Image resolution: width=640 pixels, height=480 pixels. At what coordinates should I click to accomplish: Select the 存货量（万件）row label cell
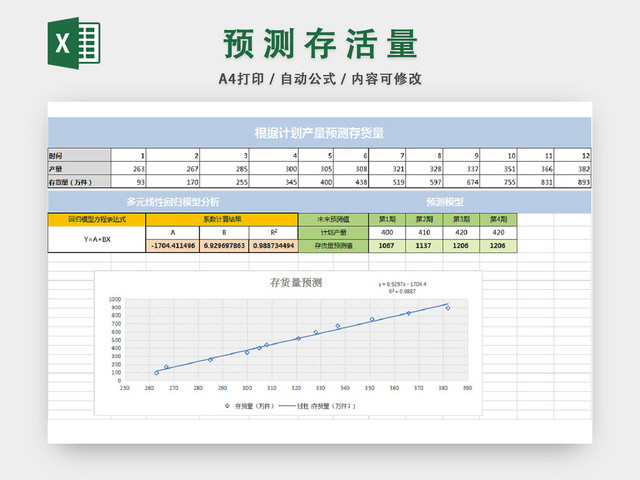click(79, 182)
